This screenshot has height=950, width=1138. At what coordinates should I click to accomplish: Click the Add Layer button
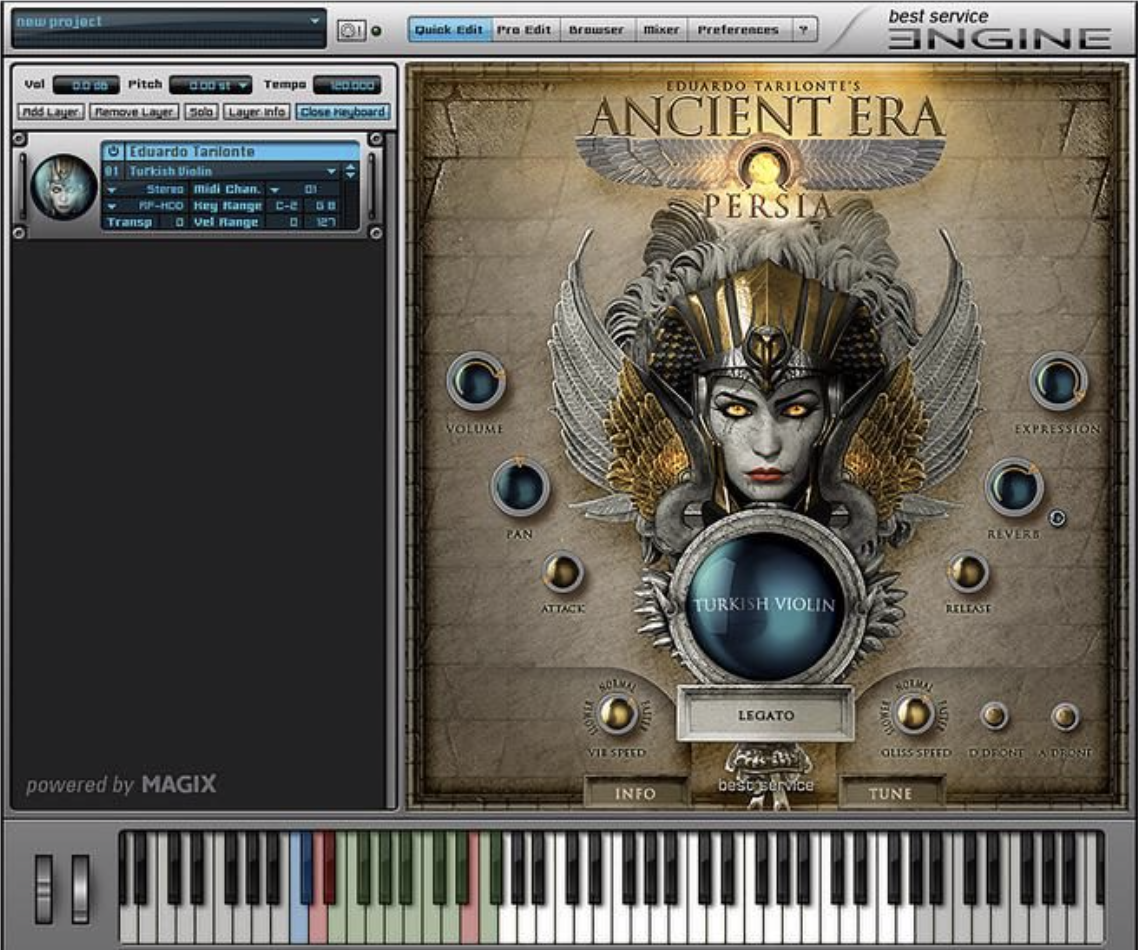[x=51, y=112]
